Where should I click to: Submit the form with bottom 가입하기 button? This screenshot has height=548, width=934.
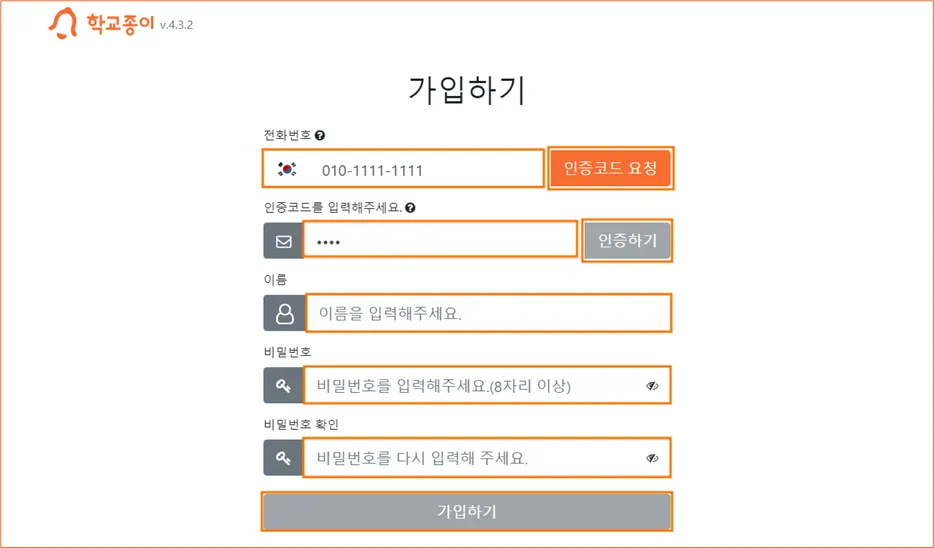coord(467,511)
